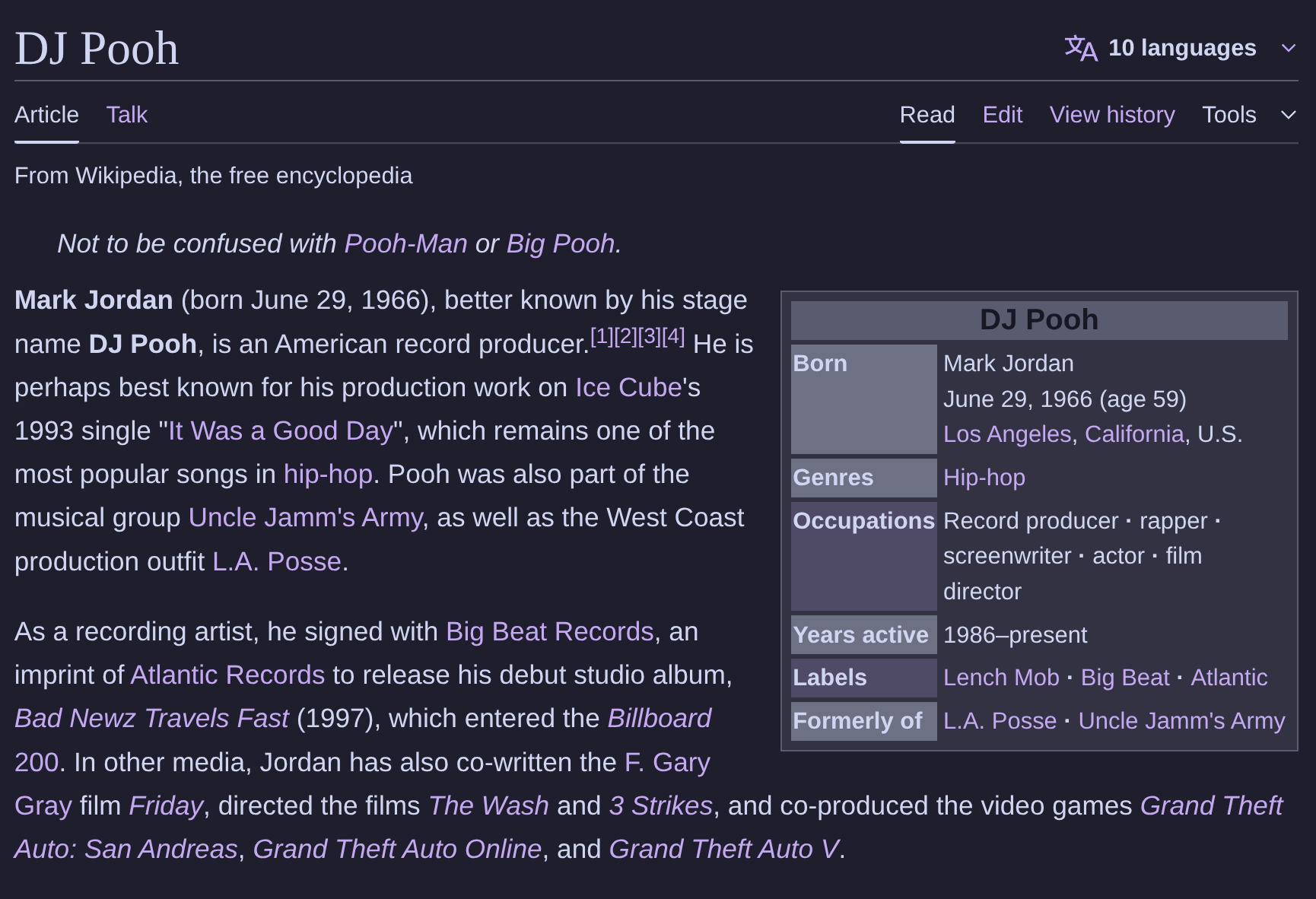Viewport: 1316px width, 899px height.
Task: Click the bold Mark Jordan name in intro
Action: pos(94,300)
